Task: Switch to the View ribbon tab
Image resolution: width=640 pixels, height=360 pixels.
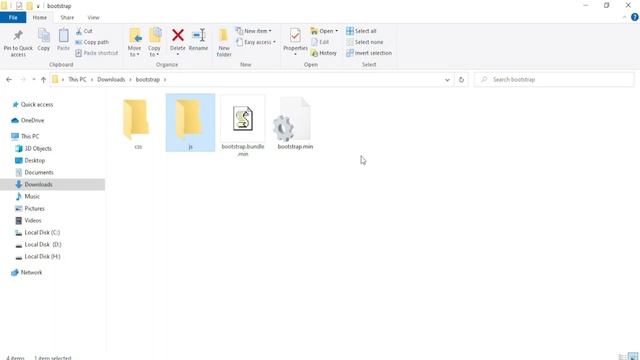Action: [93, 18]
